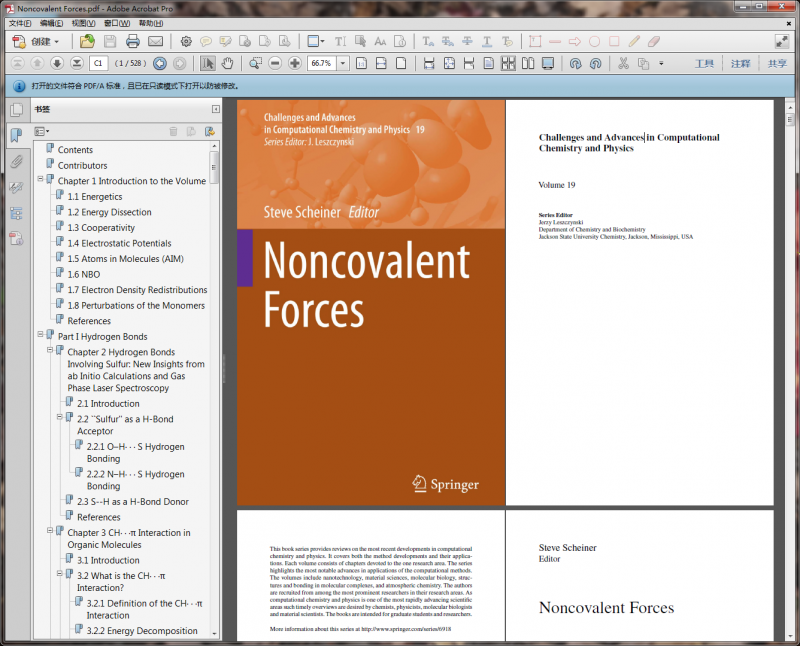Image resolution: width=800 pixels, height=646 pixels.
Task: Open the 帮助(H) Help menu
Action: click(x=151, y=23)
